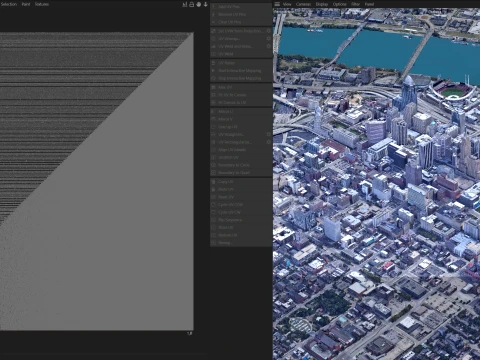Open the Textures menu in UV editor
This screenshot has height=360, width=480.
42,4
